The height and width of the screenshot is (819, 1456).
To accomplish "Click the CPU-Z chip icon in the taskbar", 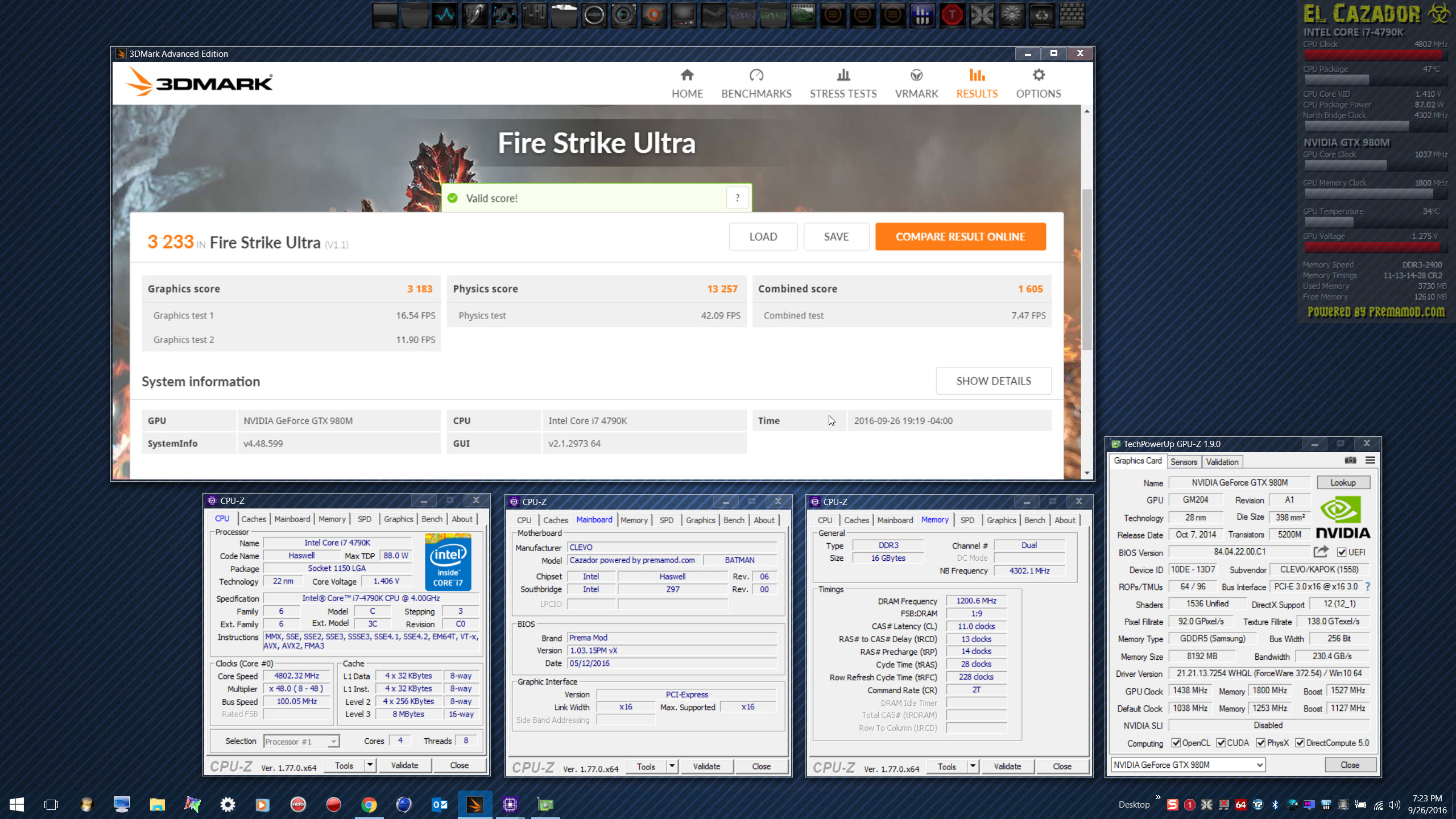I will pos(510,804).
